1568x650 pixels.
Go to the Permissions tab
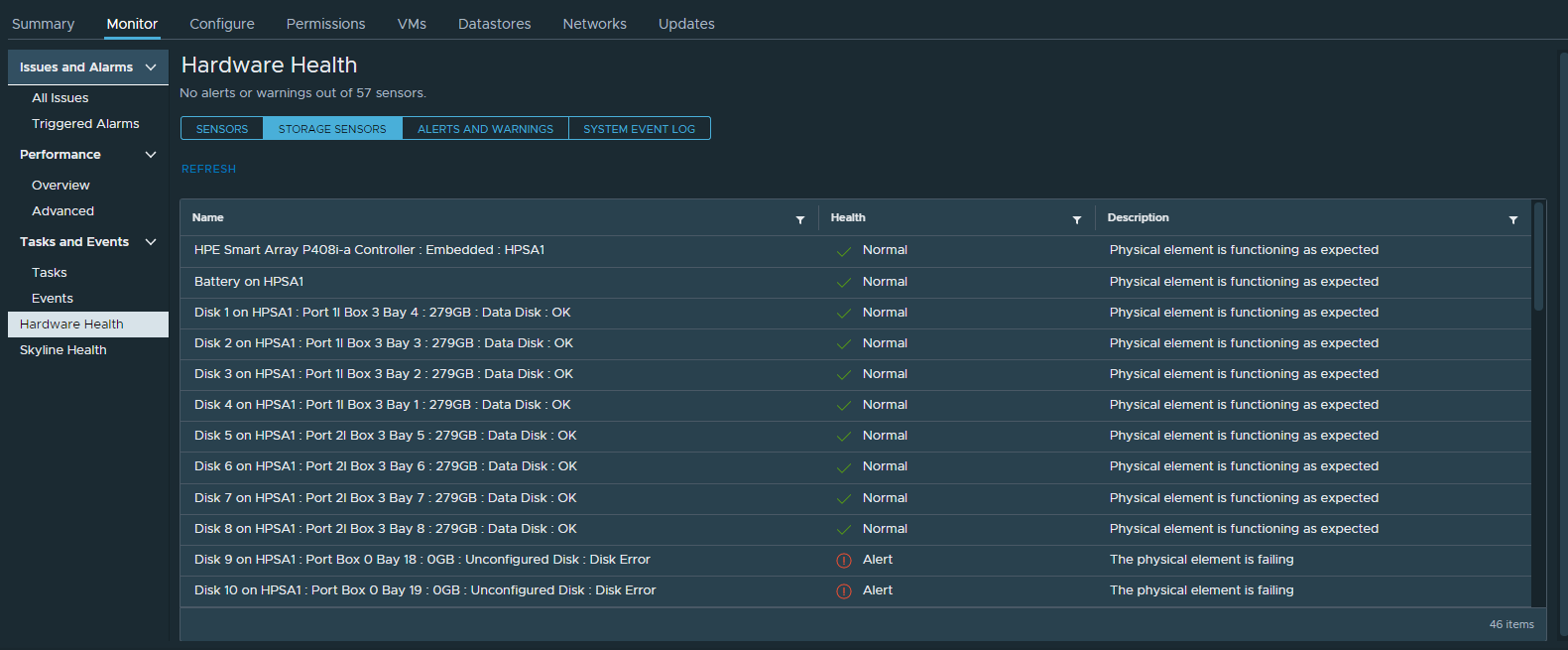(x=325, y=24)
